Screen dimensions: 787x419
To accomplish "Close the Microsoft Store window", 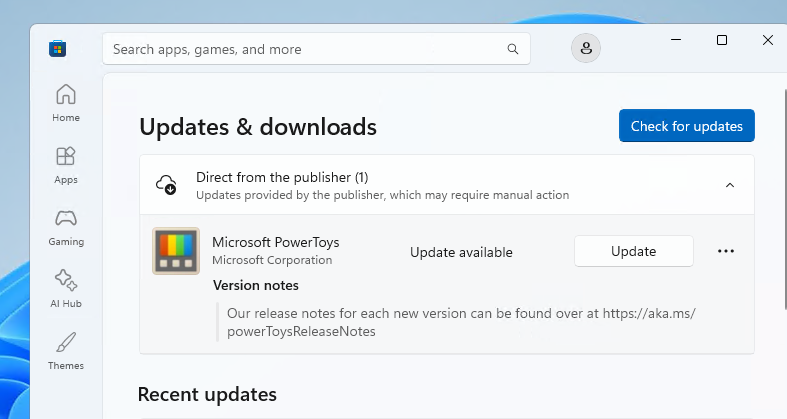I will [x=767, y=40].
